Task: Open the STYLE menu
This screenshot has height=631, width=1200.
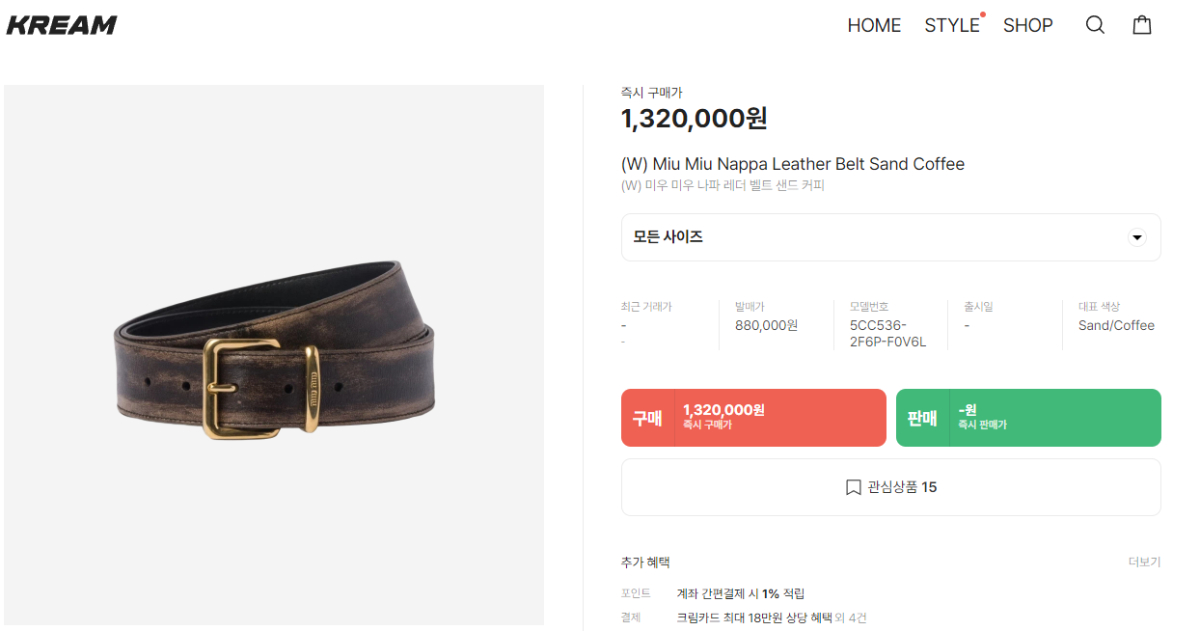Action: pyautogui.click(x=952, y=26)
